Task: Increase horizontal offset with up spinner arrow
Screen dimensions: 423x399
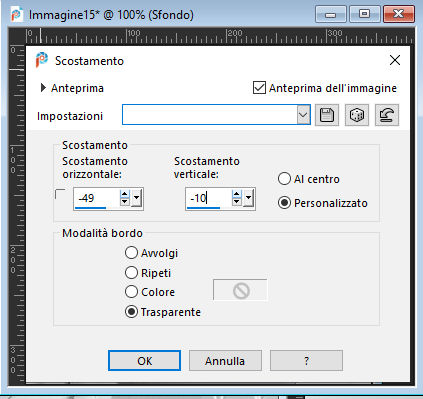Action: click(x=125, y=195)
